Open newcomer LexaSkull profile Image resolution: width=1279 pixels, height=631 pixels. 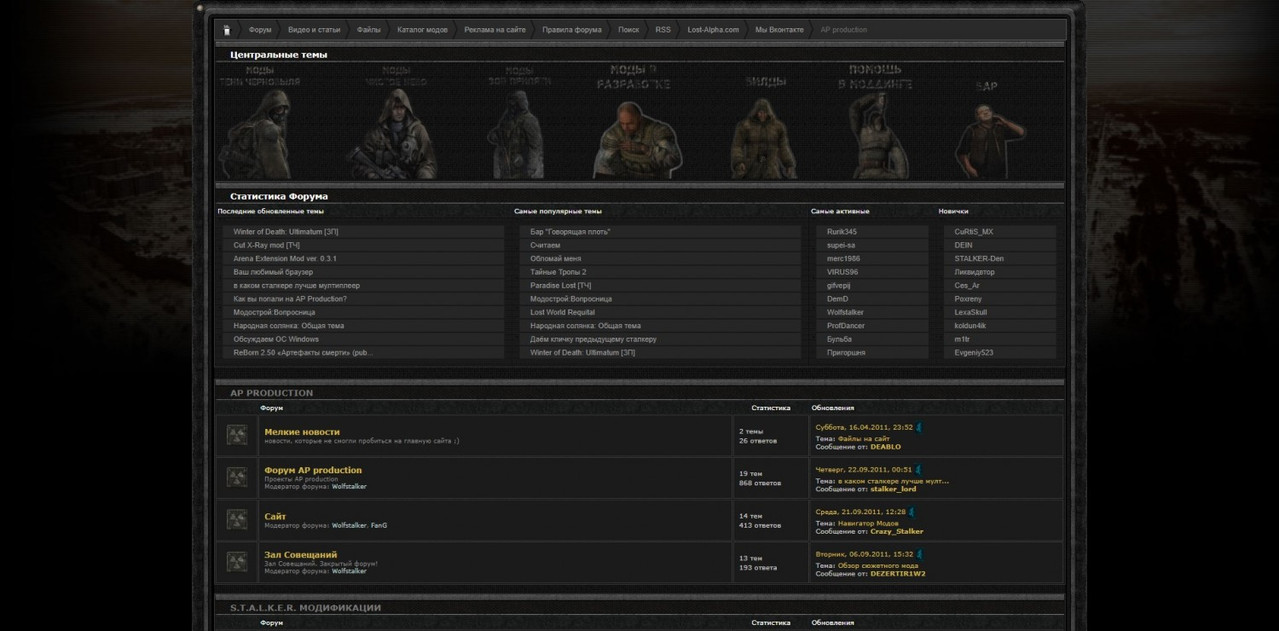point(971,312)
